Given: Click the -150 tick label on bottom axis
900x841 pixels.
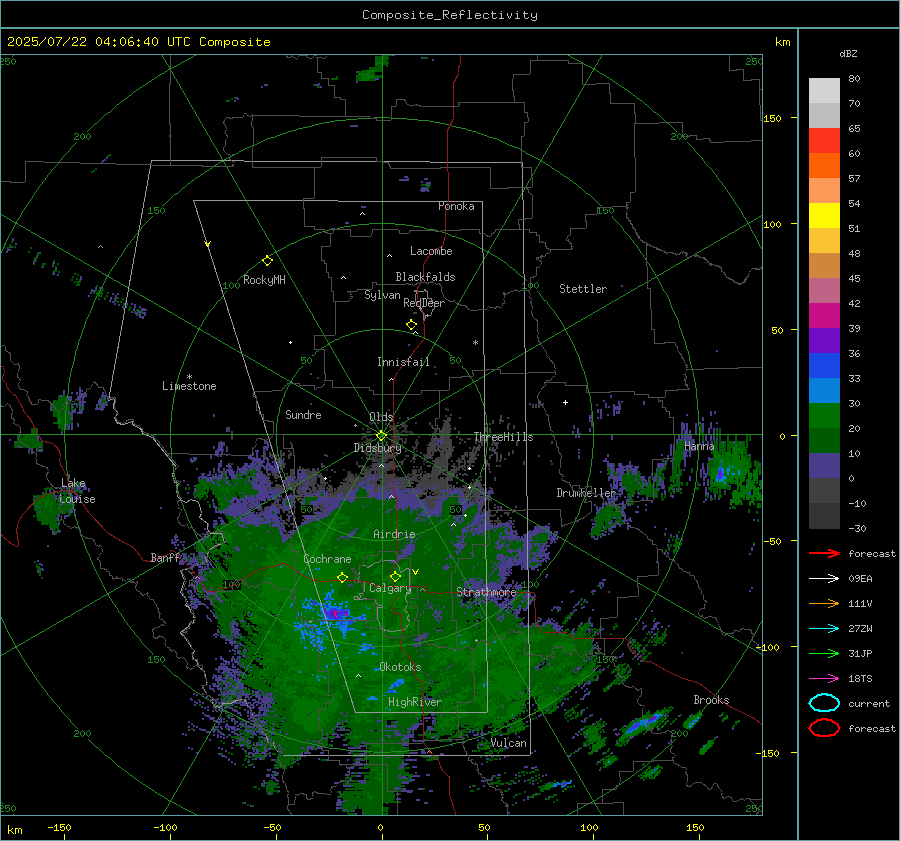Looking at the screenshot, I should click(59, 827).
